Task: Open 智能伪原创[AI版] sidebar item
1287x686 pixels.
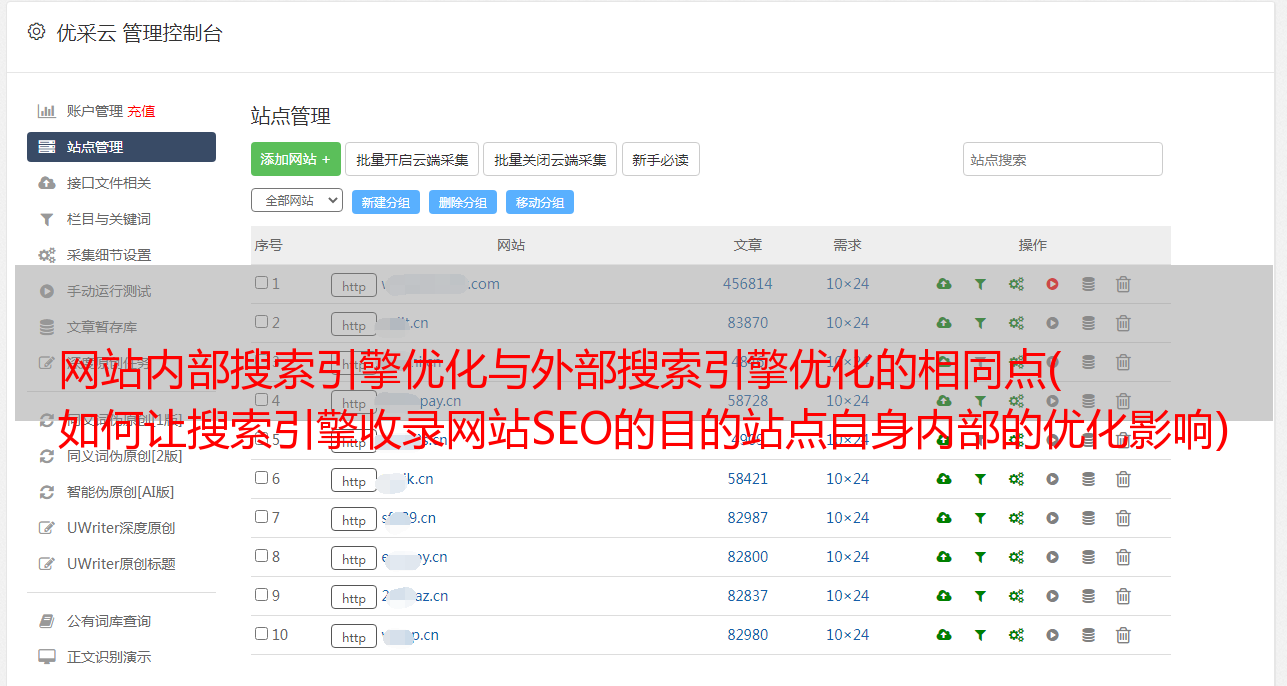Action: click(120, 492)
